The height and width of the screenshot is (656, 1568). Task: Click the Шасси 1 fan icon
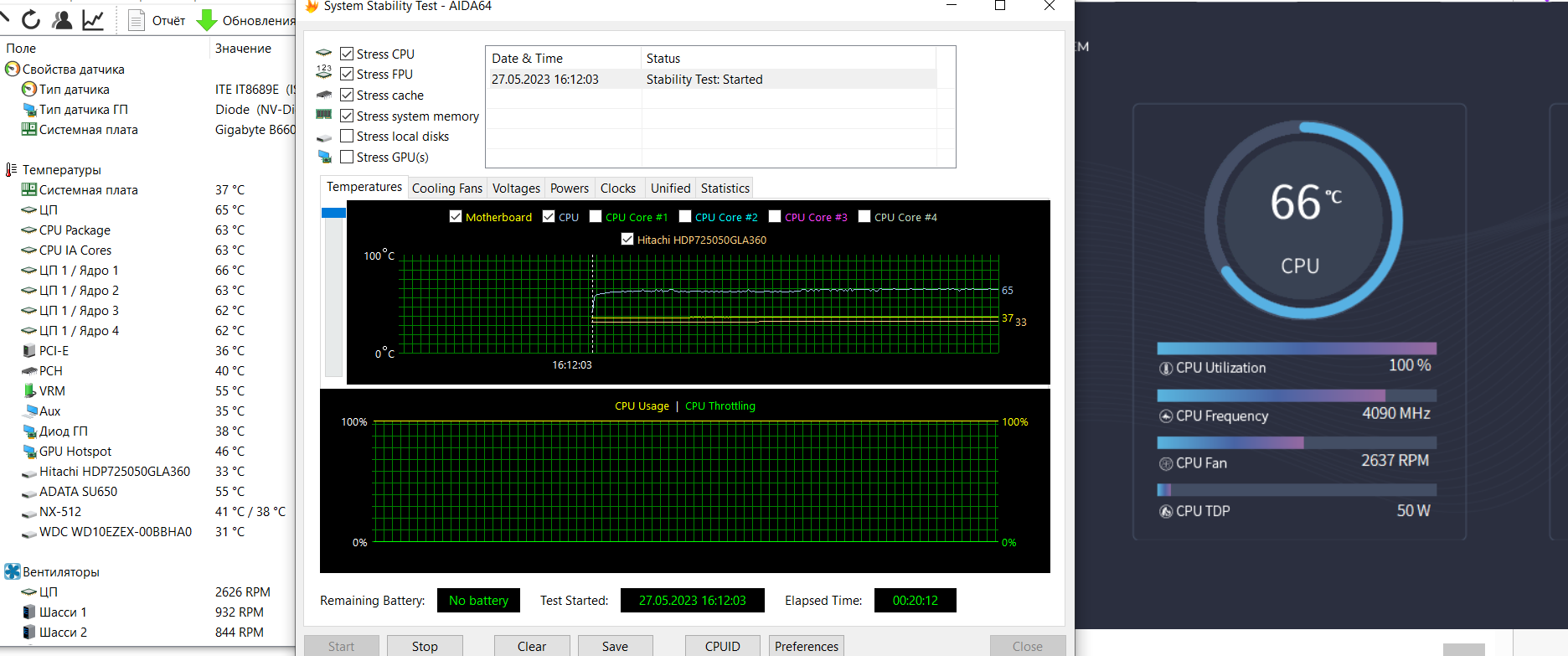pyautogui.click(x=29, y=612)
